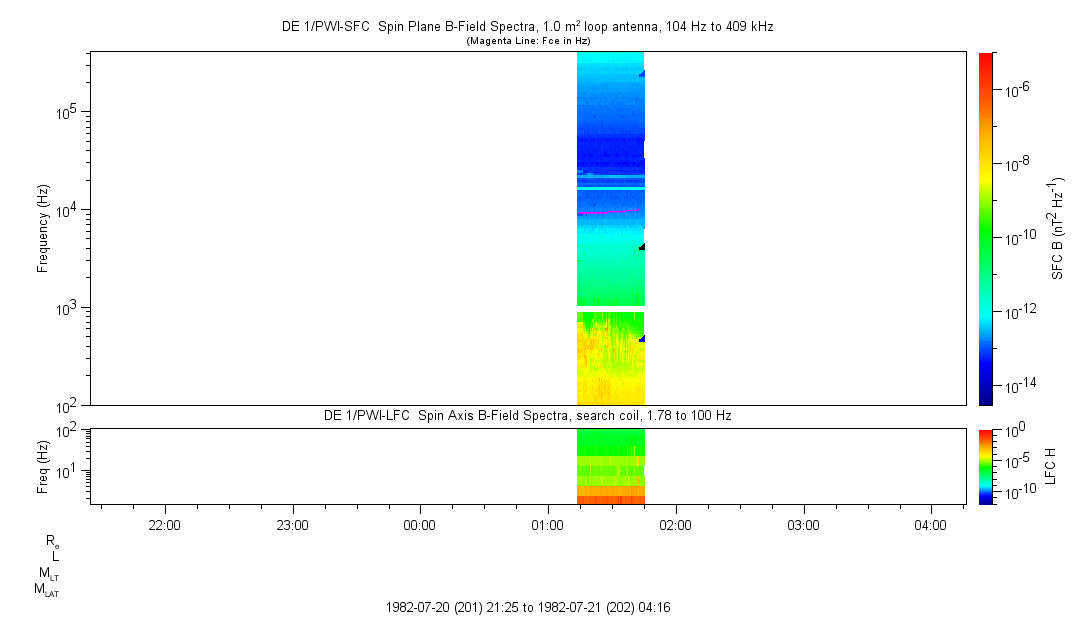
Task: Click the MLAT ephemeris row label
Action: [47, 589]
